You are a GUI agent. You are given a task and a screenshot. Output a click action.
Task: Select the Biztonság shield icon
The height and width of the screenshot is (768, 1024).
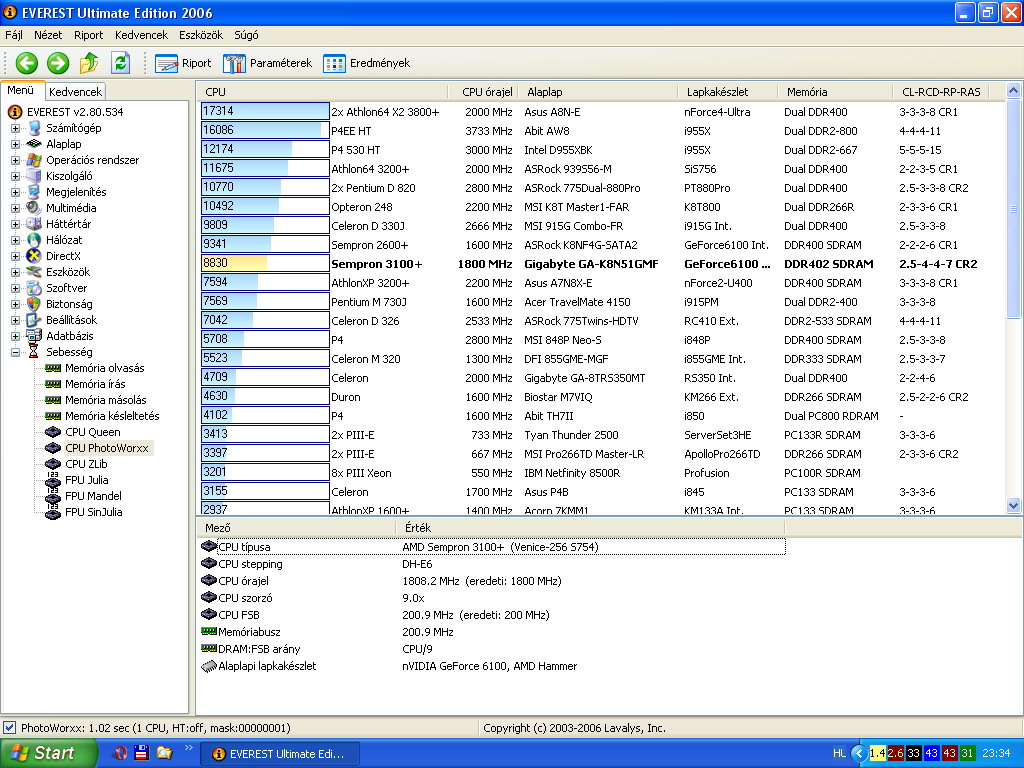pyautogui.click(x=34, y=304)
